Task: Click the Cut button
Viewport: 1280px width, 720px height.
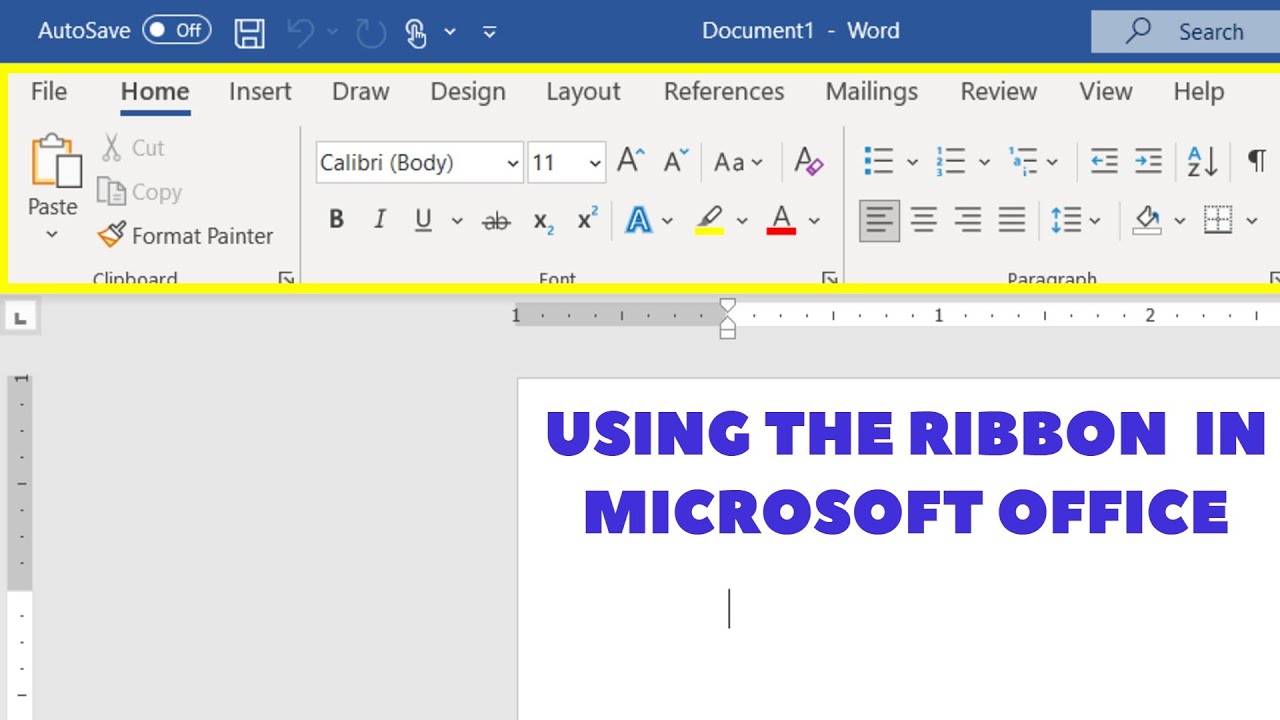Action: (x=133, y=148)
